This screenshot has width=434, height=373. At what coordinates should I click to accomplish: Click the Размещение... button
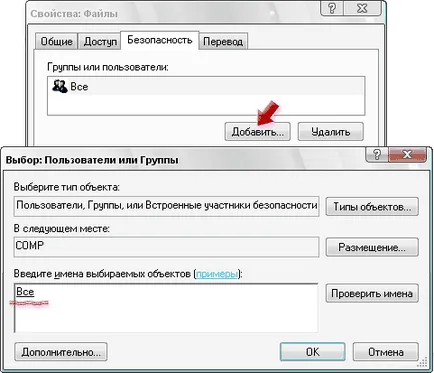coord(372,247)
